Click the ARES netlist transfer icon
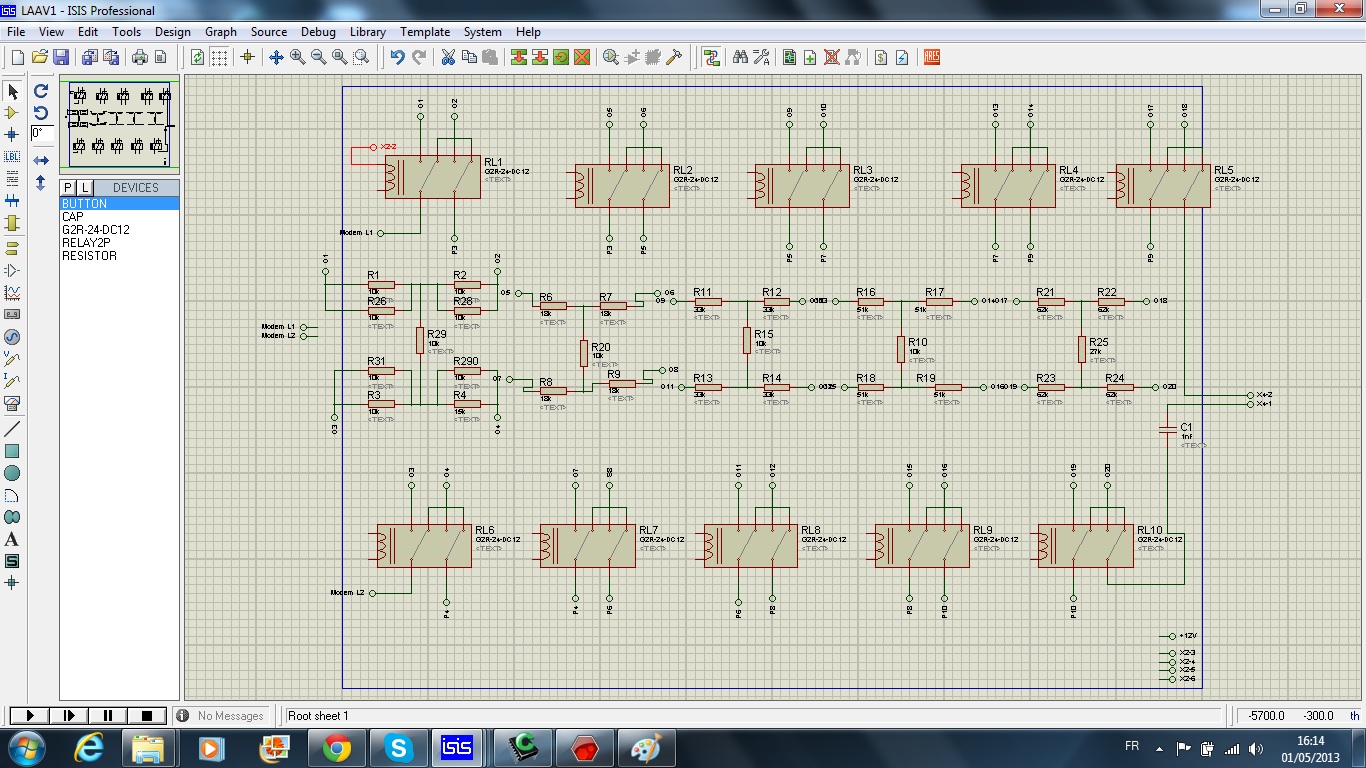 click(x=932, y=58)
